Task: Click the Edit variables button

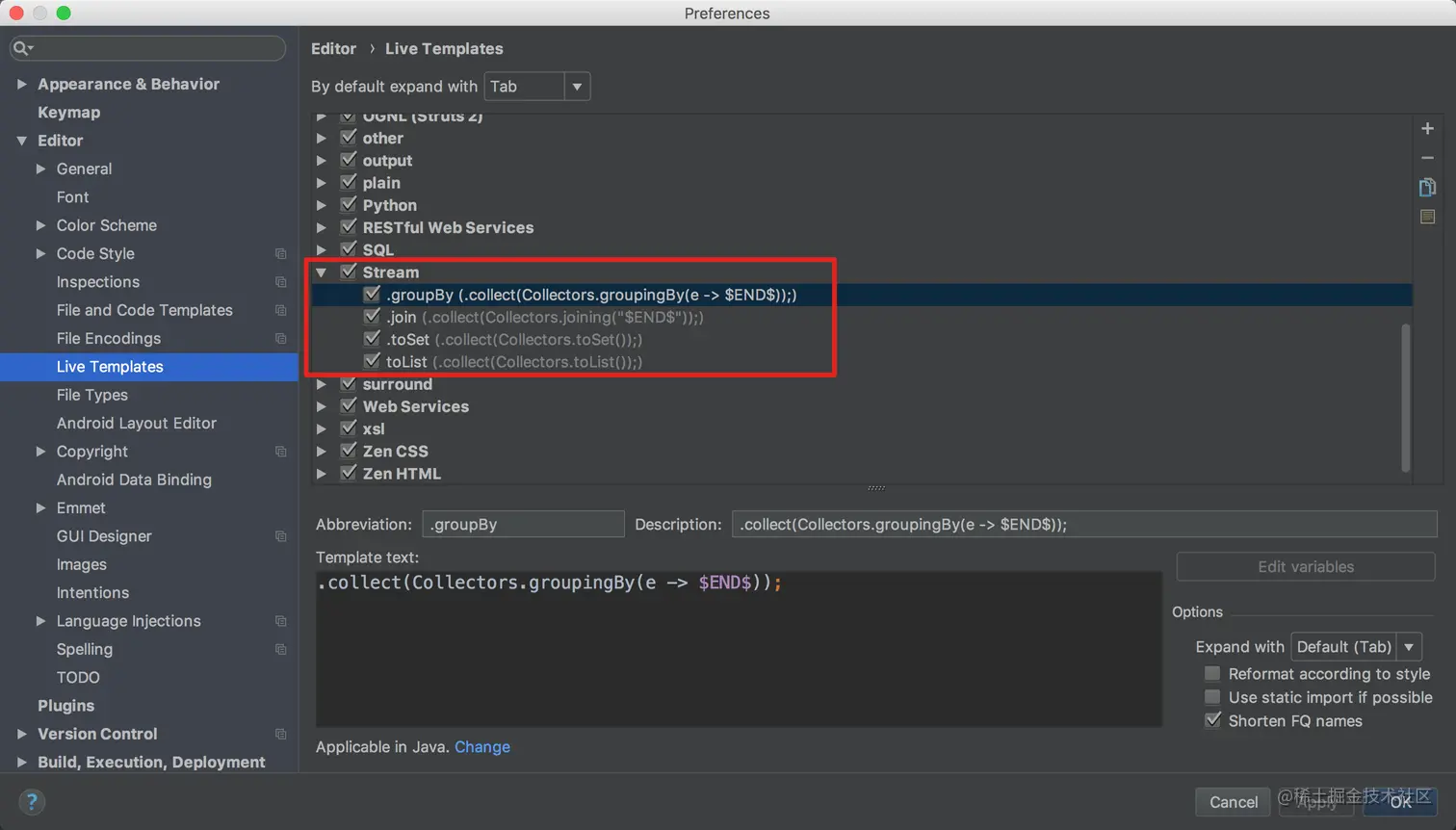Action: click(x=1306, y=567)
